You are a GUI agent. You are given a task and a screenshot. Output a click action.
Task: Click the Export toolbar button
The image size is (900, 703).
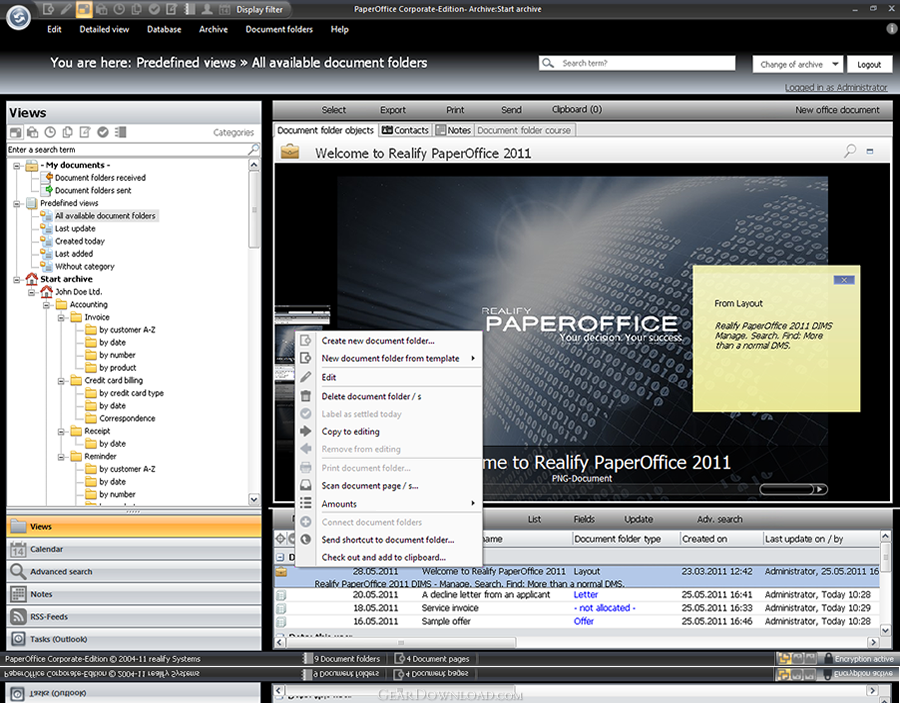[393, 110]
